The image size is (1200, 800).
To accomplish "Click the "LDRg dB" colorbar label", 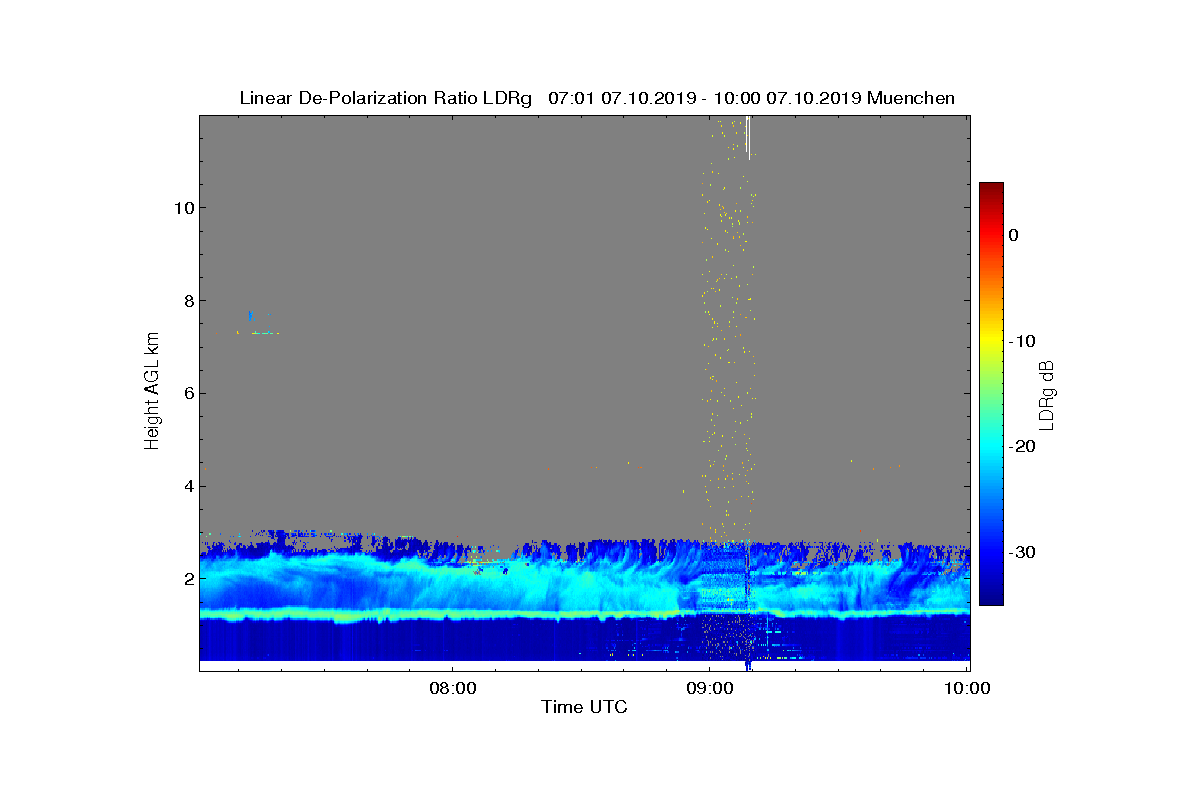I will pos(1046,394).
